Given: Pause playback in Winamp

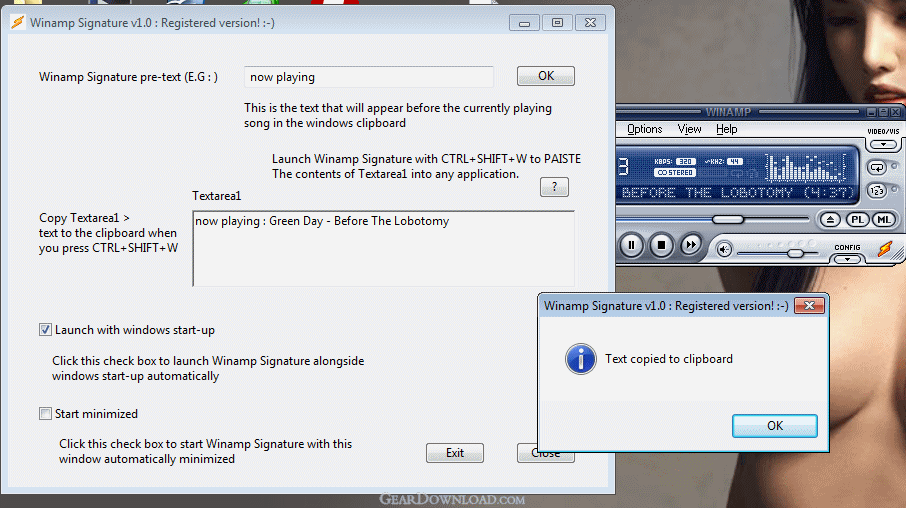Looking at the screenshot, I should (x=631, y=246).
